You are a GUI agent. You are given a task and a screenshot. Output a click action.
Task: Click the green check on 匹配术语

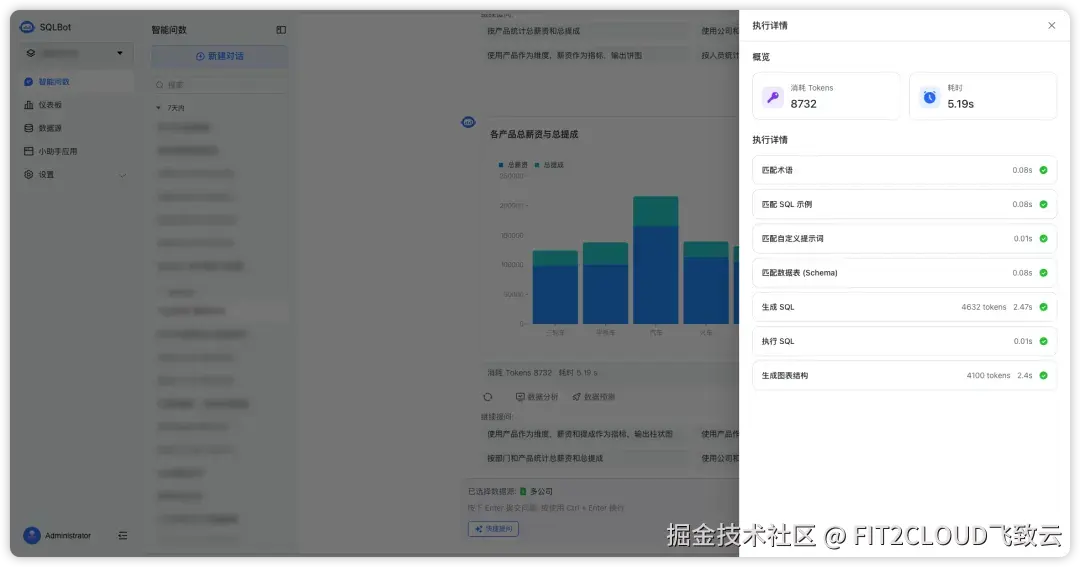(x=1043, y=170)
